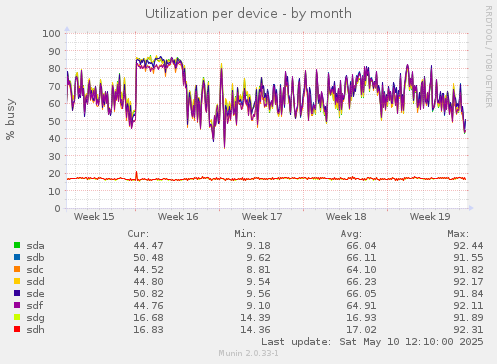
Task: Click the Week 19 axis label
Action: [x=430, y=217]
